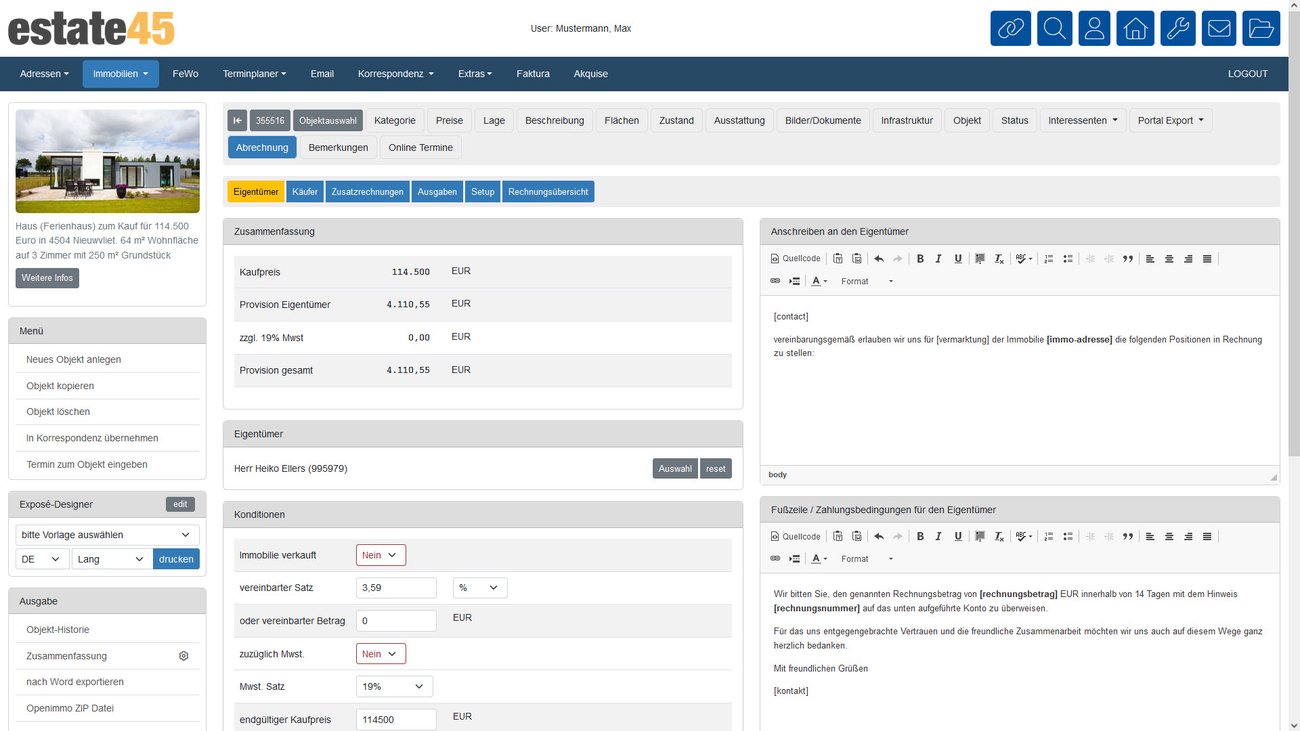This screenshot has width=1300, height=731.
Task: Toggle Bold in Fußzeile editor
Action: pyautogui.click(x=920, y=537)
